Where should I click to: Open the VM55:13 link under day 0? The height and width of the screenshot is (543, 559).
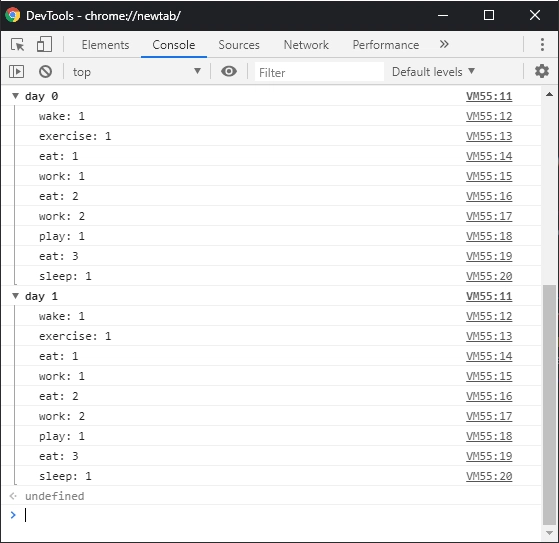click(x=489, y=136)
